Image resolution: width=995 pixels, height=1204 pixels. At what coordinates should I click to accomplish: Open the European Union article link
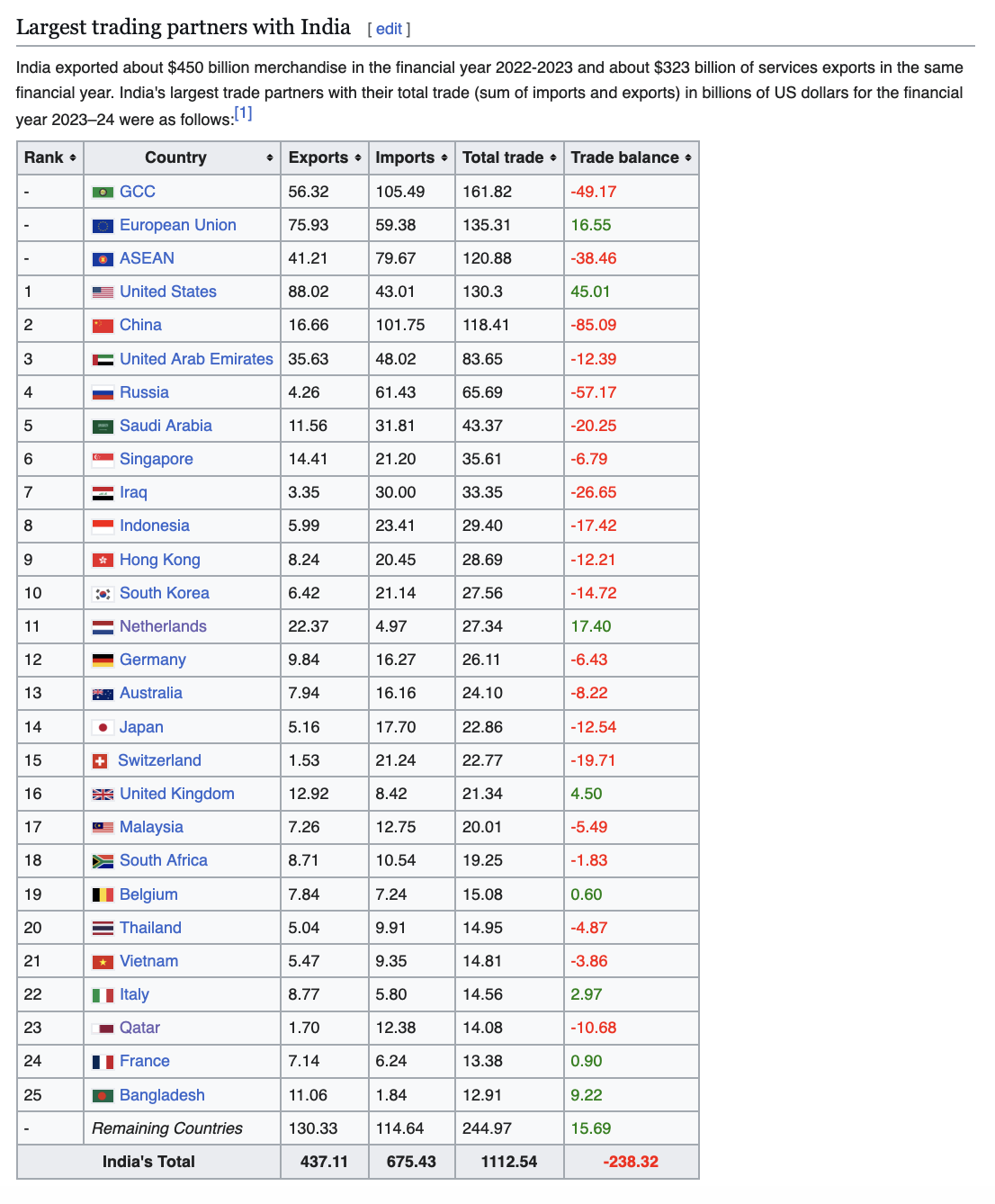[178, 225]
